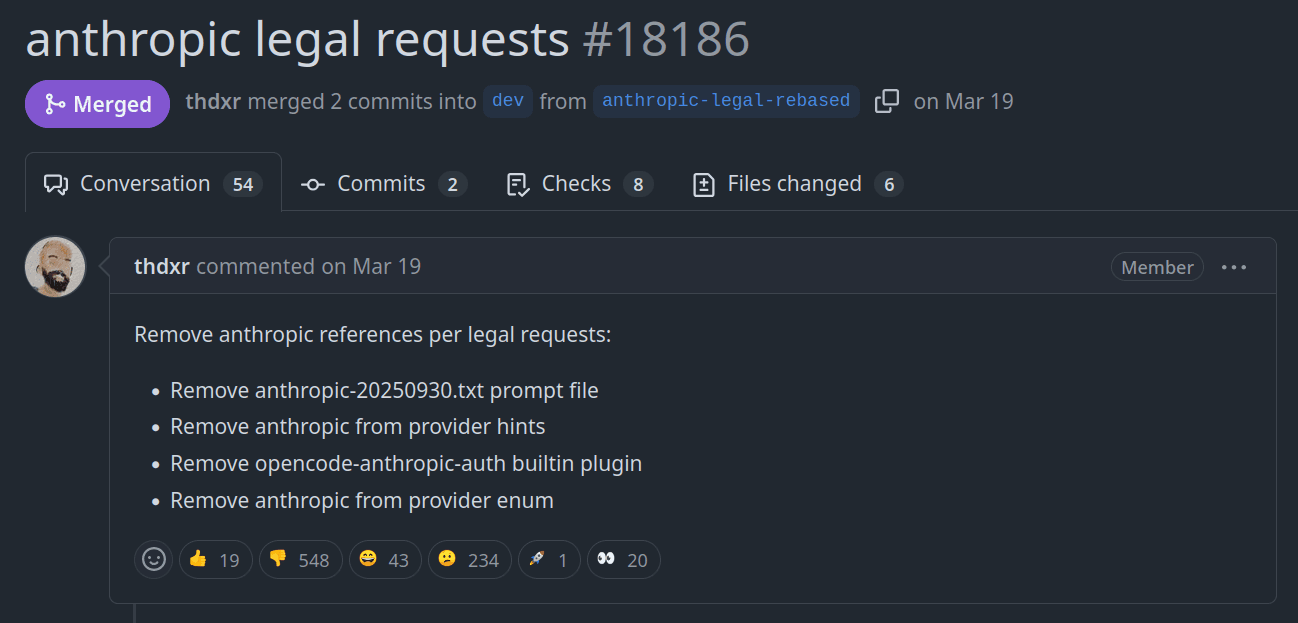Open the Files changed tab
Screen dimensions: 1298x623
(798, 184)
